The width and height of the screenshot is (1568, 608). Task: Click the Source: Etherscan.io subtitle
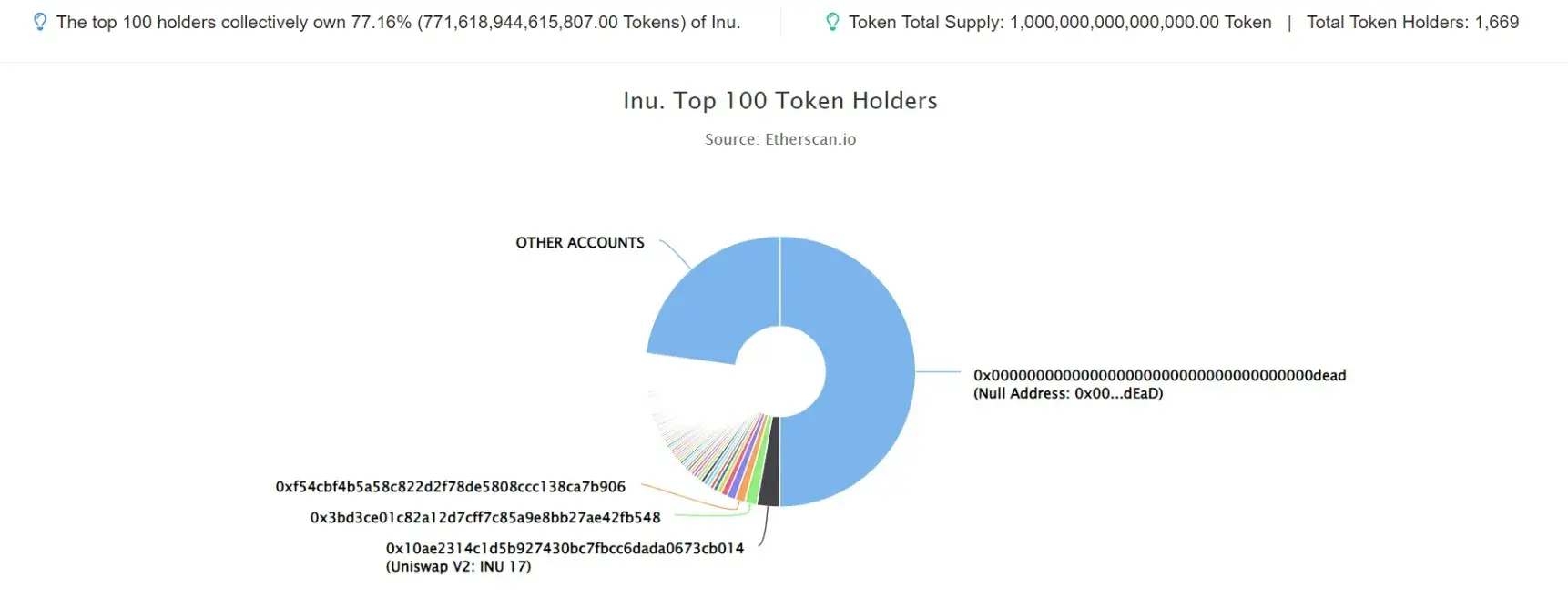coord(780,139)
